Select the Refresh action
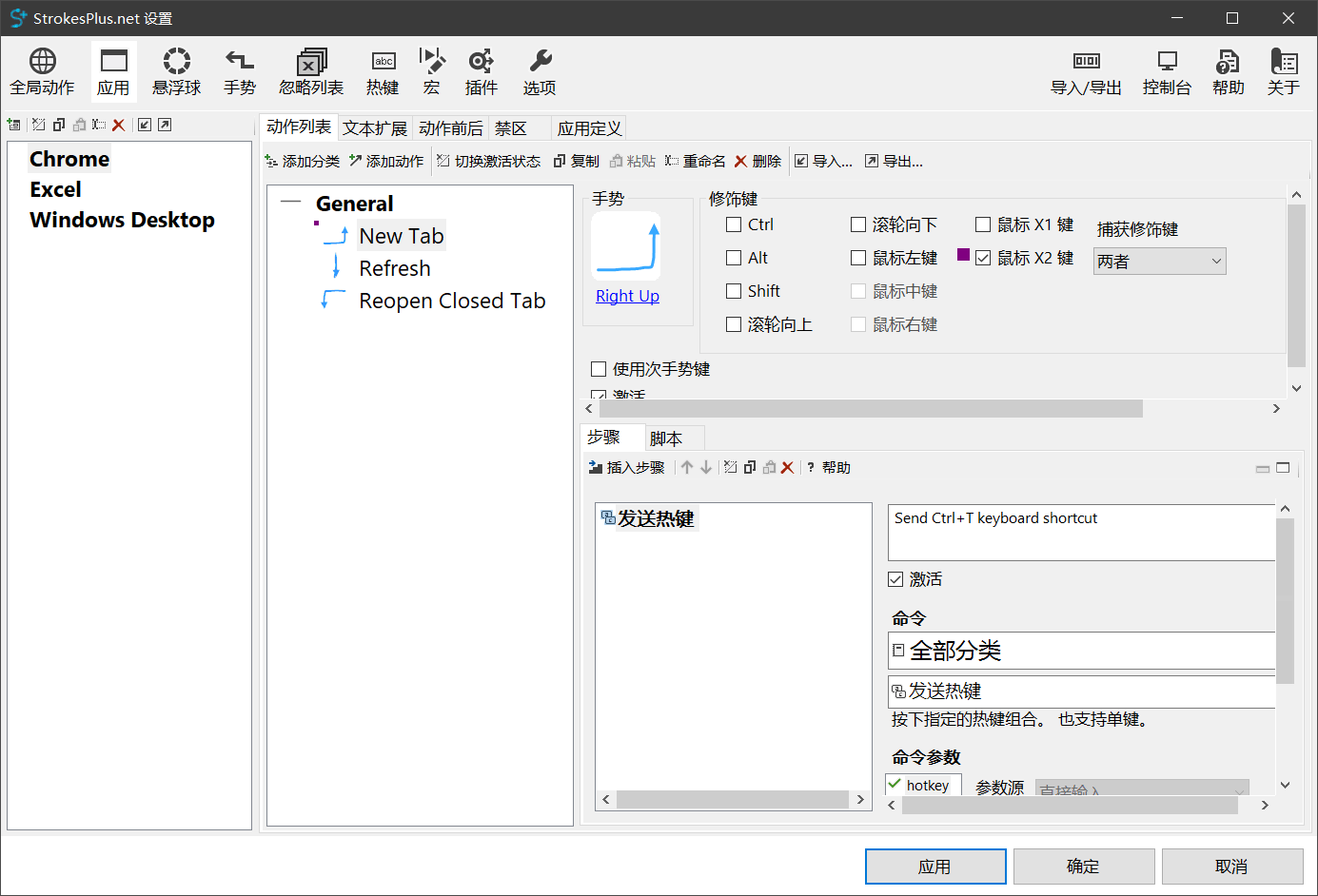 click(395, 268)
